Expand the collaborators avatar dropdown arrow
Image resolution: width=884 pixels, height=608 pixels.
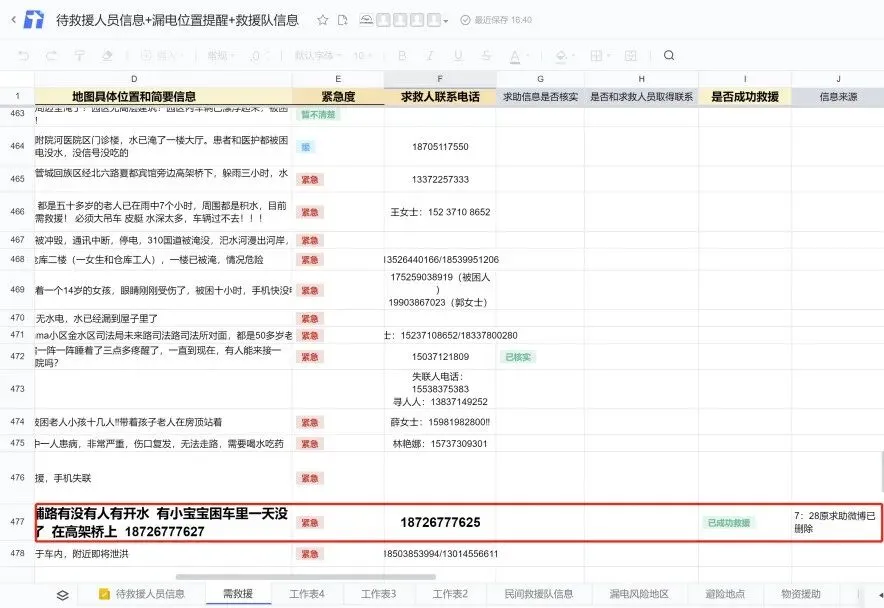(446, 21)
